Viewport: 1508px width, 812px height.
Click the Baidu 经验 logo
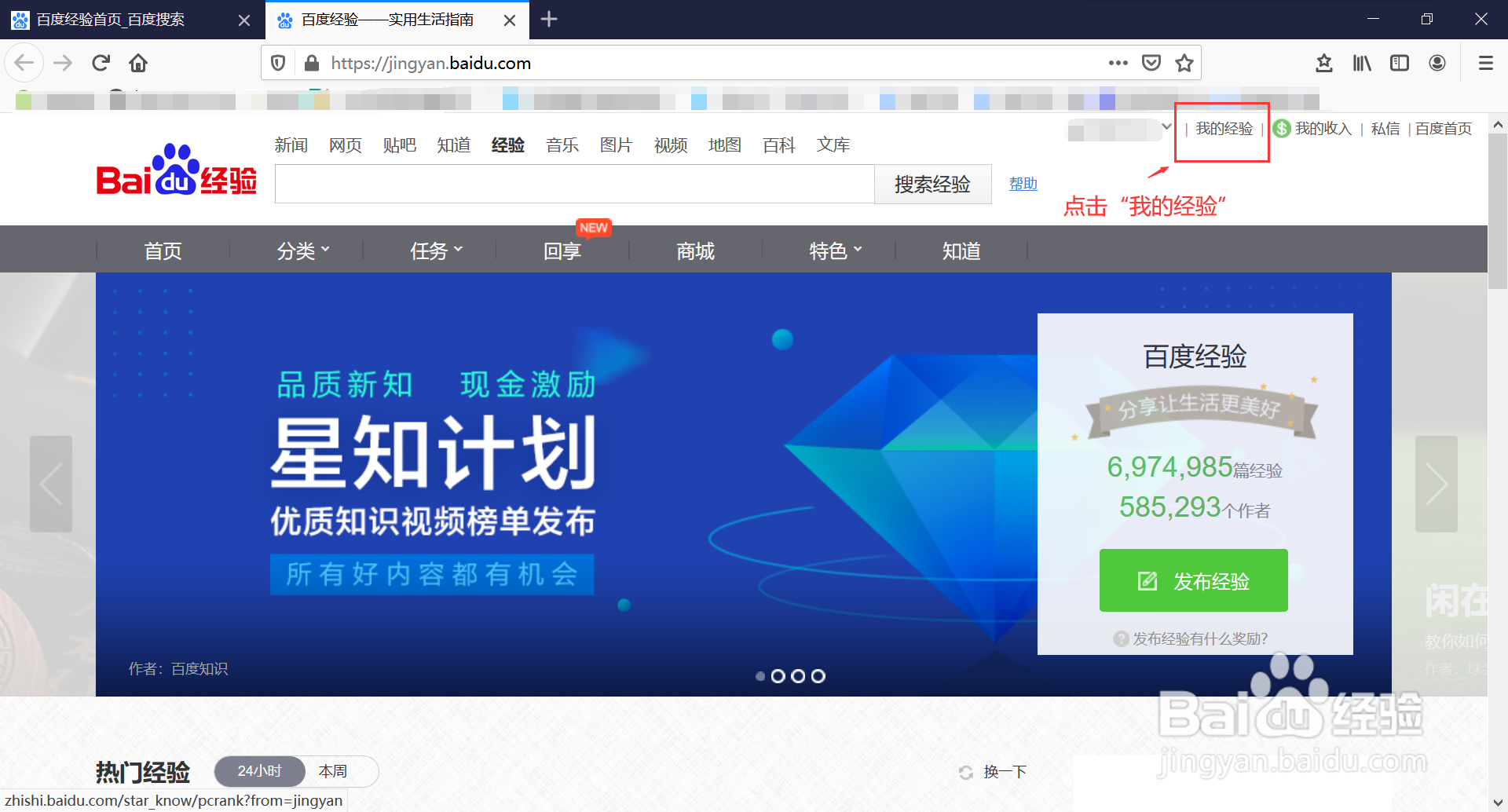[177, 170]
